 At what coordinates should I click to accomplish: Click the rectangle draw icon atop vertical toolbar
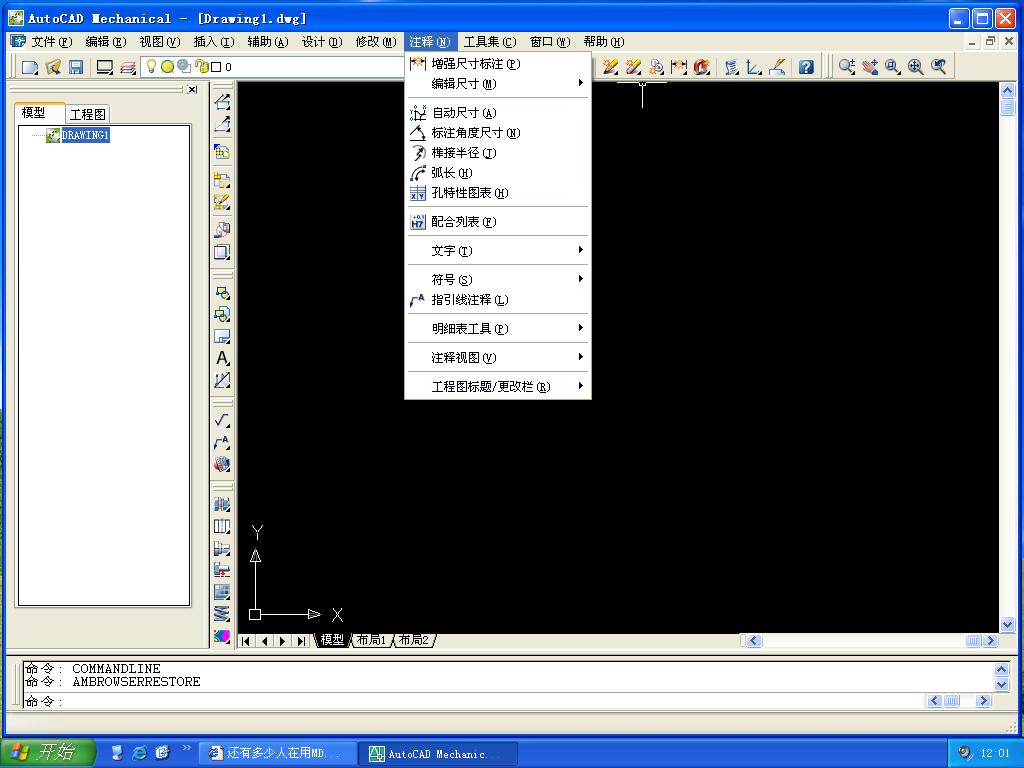pos(222,101)
